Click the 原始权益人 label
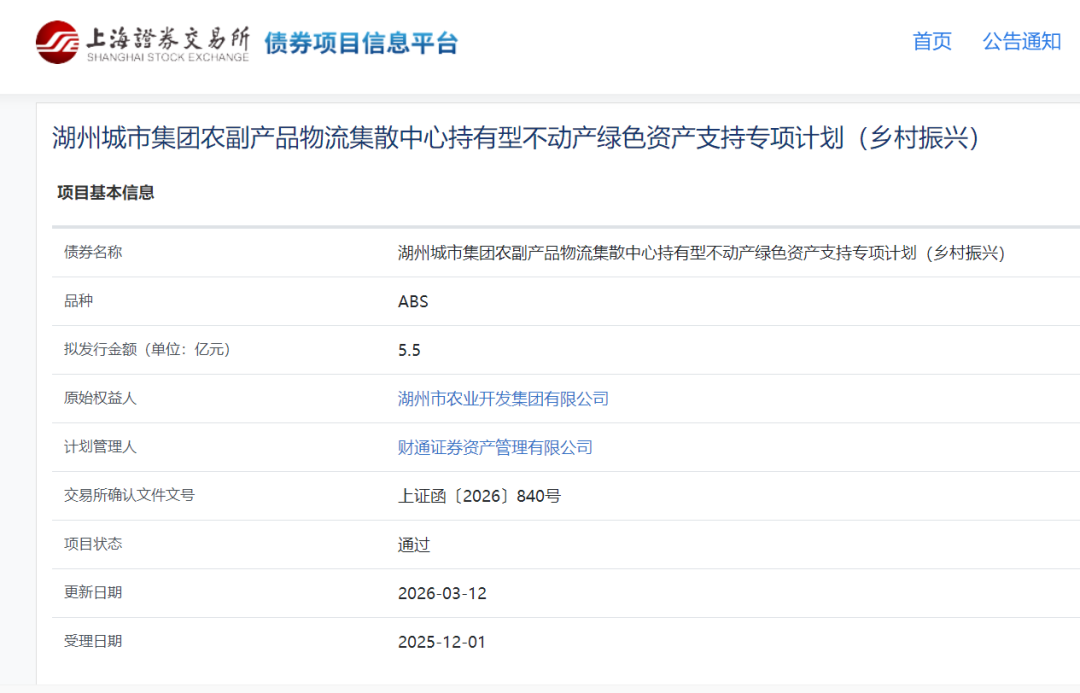Viewport: 1080px width, 693px height. pyautogui.click(x=101, y=398)
